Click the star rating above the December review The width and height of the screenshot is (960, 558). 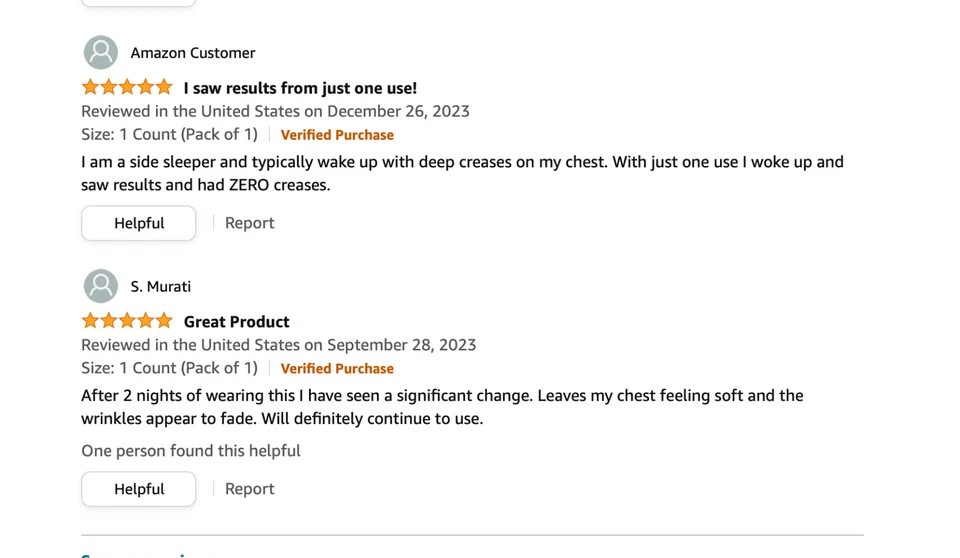click(x=127, y=88)
